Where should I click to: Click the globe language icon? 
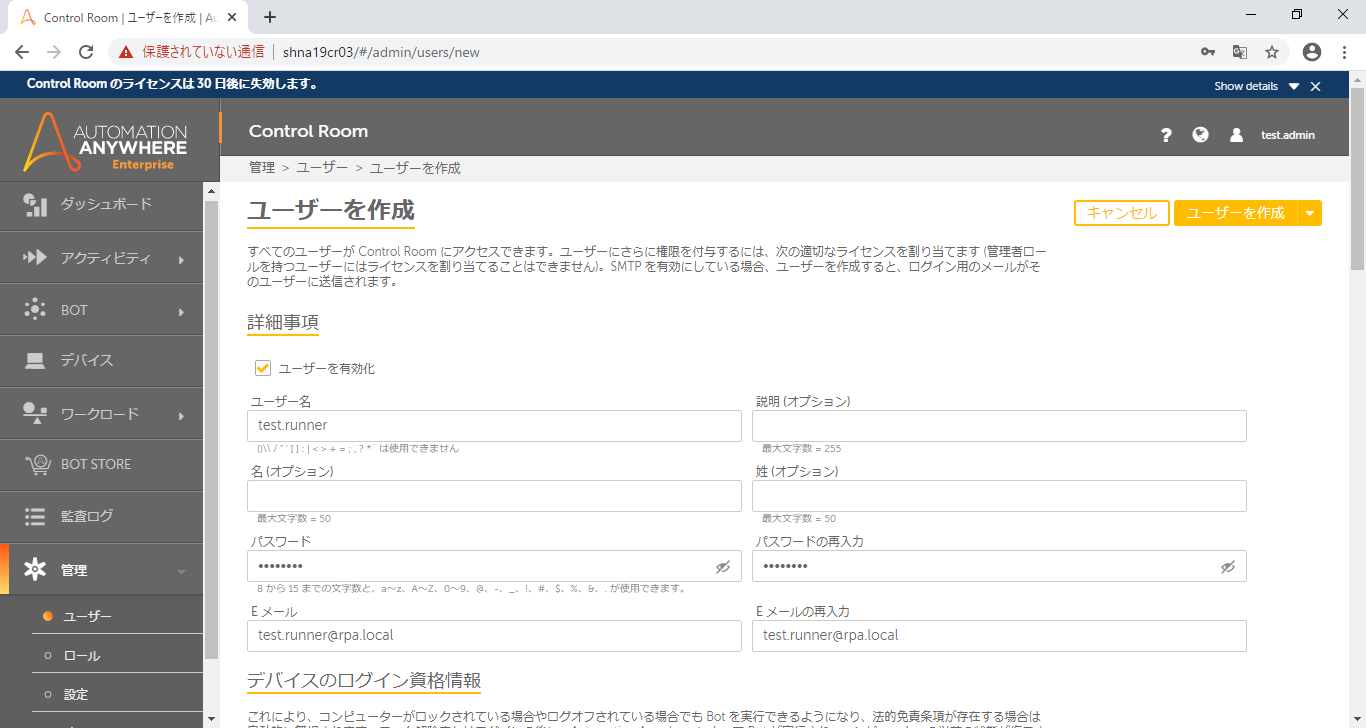pos(1201,134)
